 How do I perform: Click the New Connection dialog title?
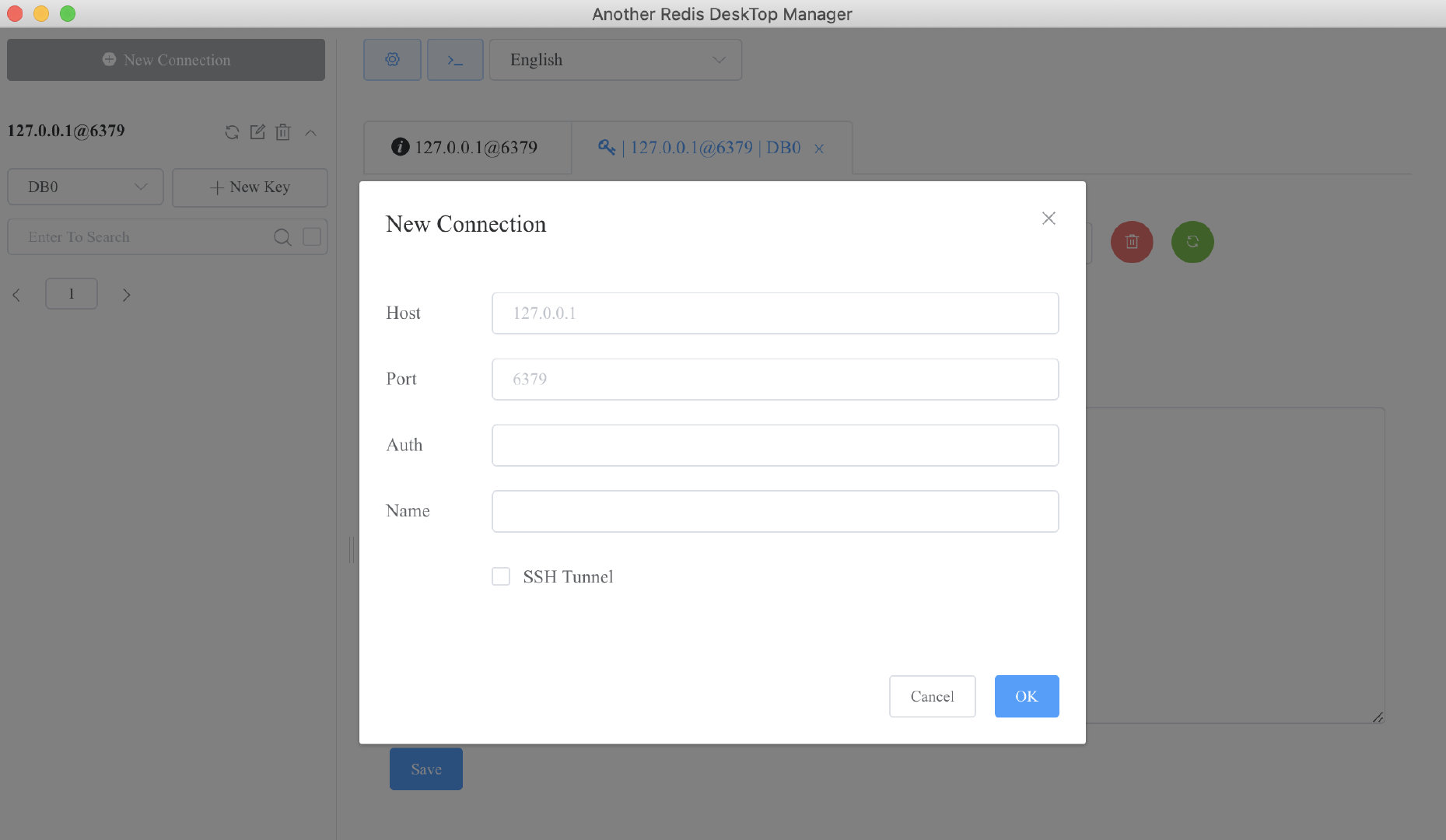click(466, 224)
